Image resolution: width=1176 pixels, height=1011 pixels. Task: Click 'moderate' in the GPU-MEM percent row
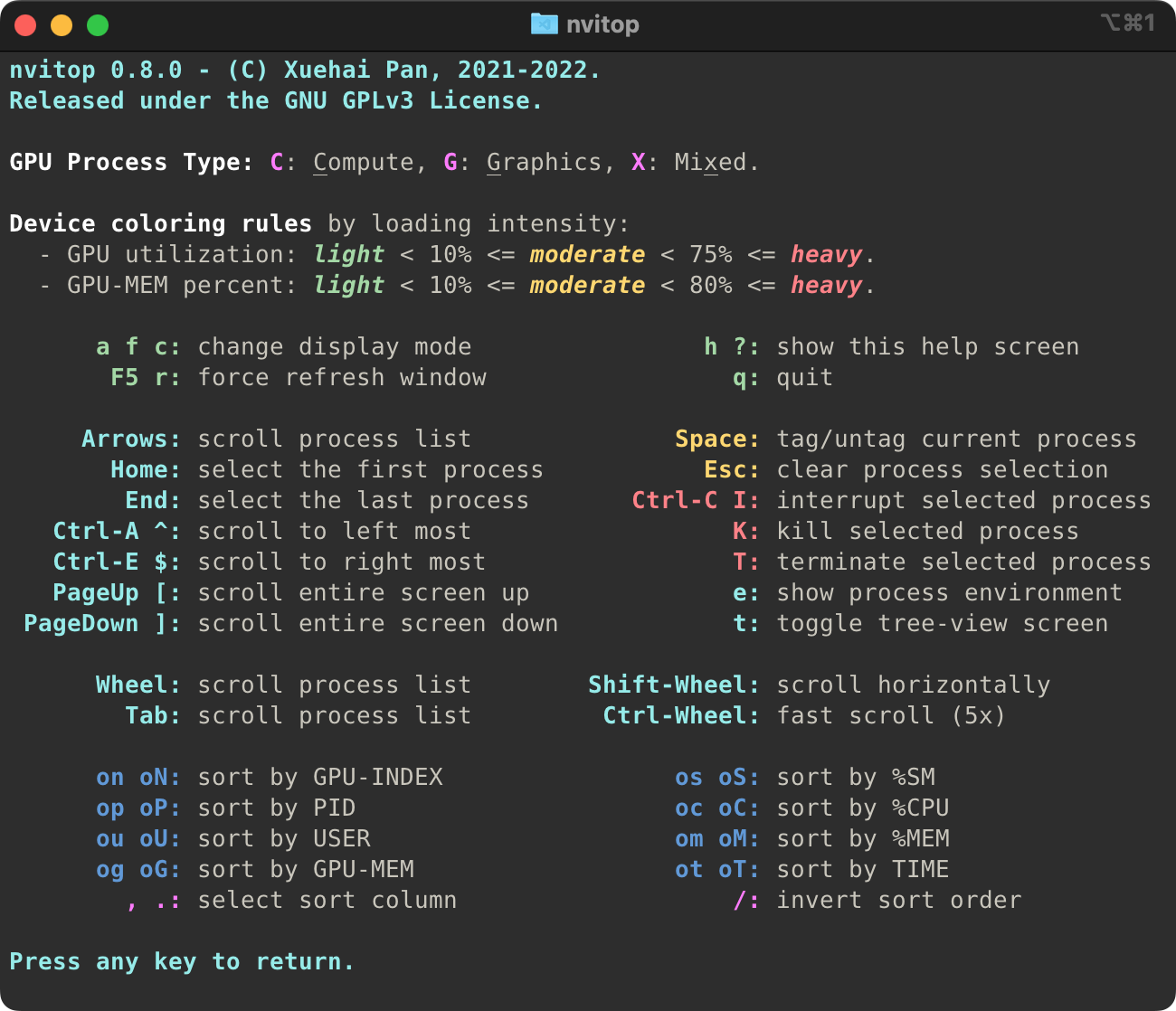click(x=588, y=285)
